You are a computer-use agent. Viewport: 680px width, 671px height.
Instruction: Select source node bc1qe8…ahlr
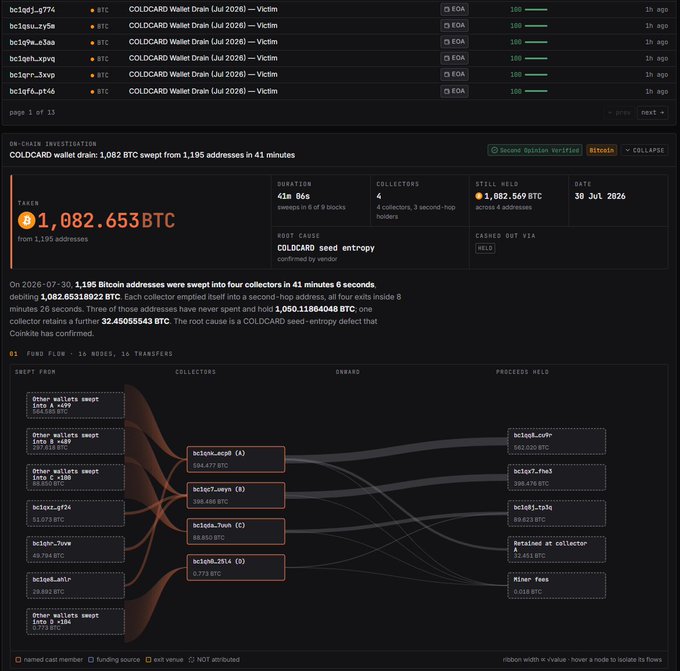pyautogui.click(x=75, y=585)
